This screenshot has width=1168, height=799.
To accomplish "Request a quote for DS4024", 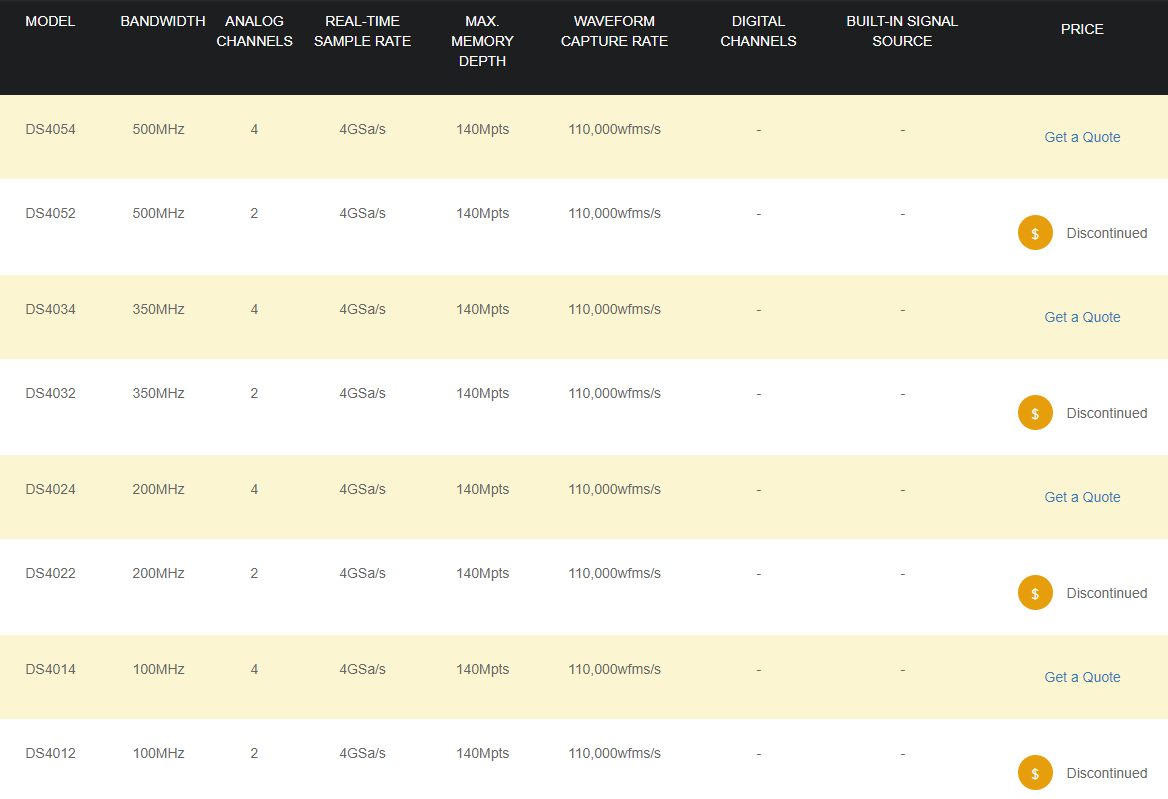I will point(1082,497).
